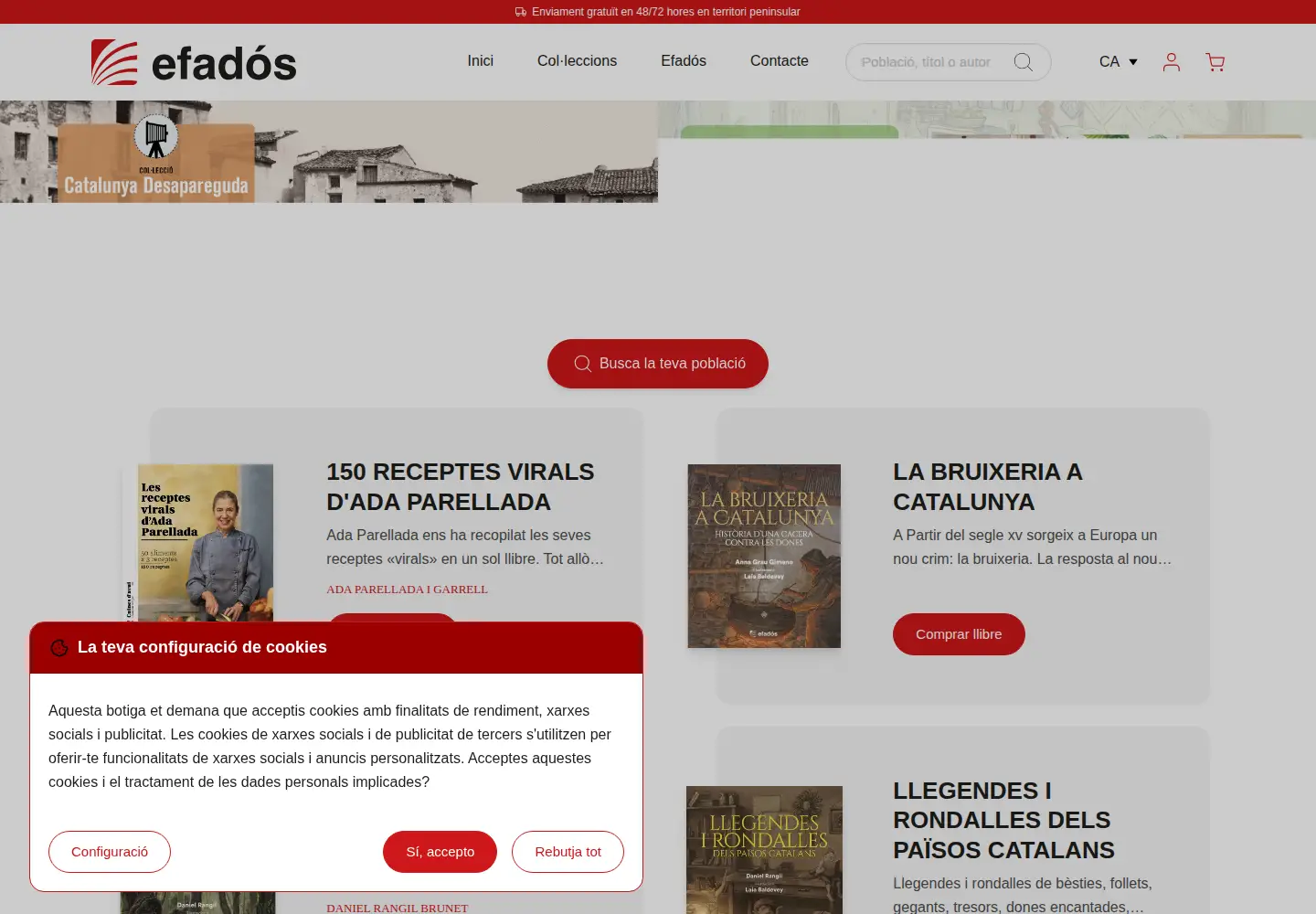Click the cookie notice paragraph 'Aquesta botiga et demana'
Screen dimensions: 1316x914
click(330, 746)
